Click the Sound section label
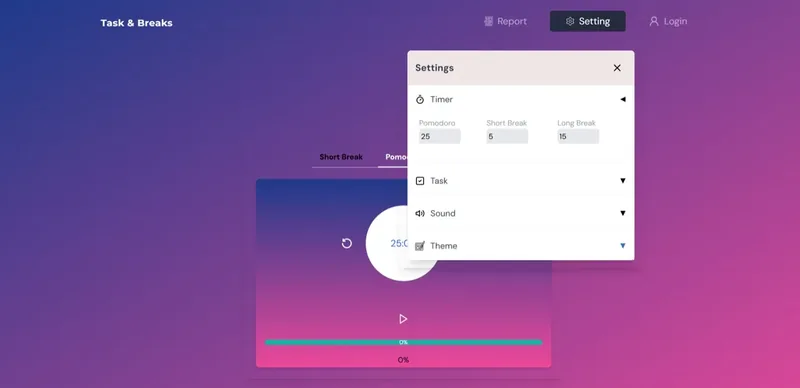Screen dimensions: 800x388 (x=442, y=213)
